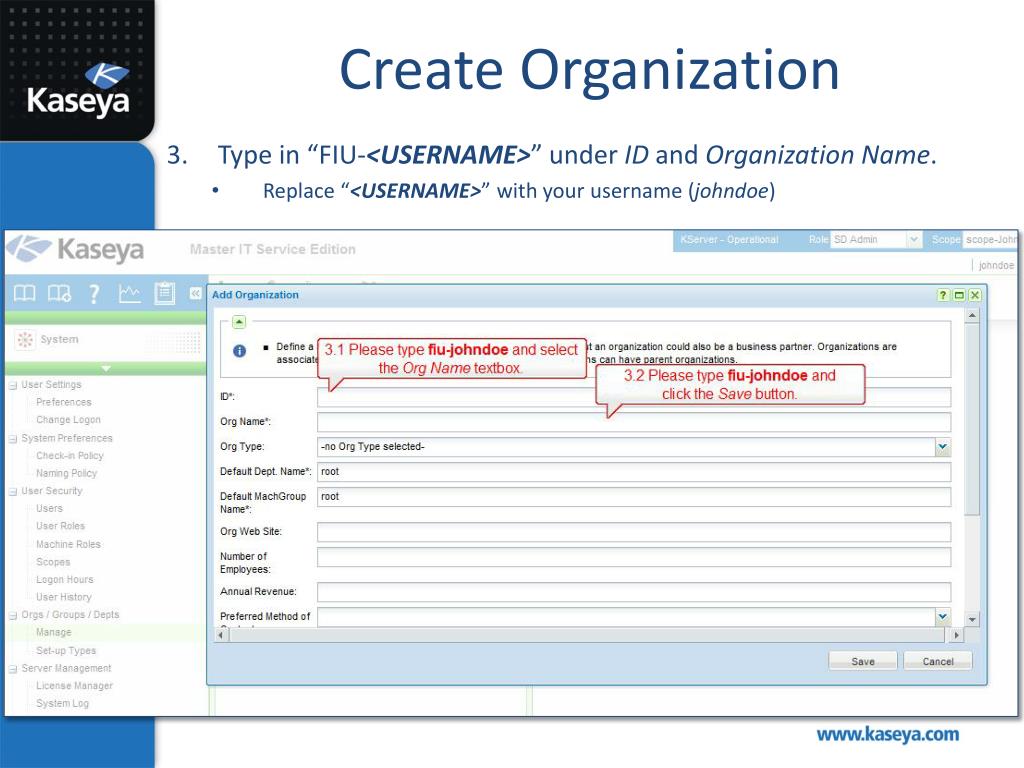Open Machine Roles in sidebar

68,545
